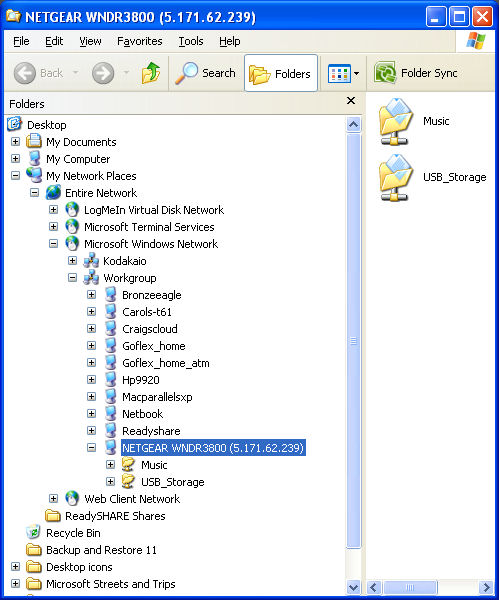499x600 pixels.
Task: Select Web Client Network icon
Action: tap(72, 498)
